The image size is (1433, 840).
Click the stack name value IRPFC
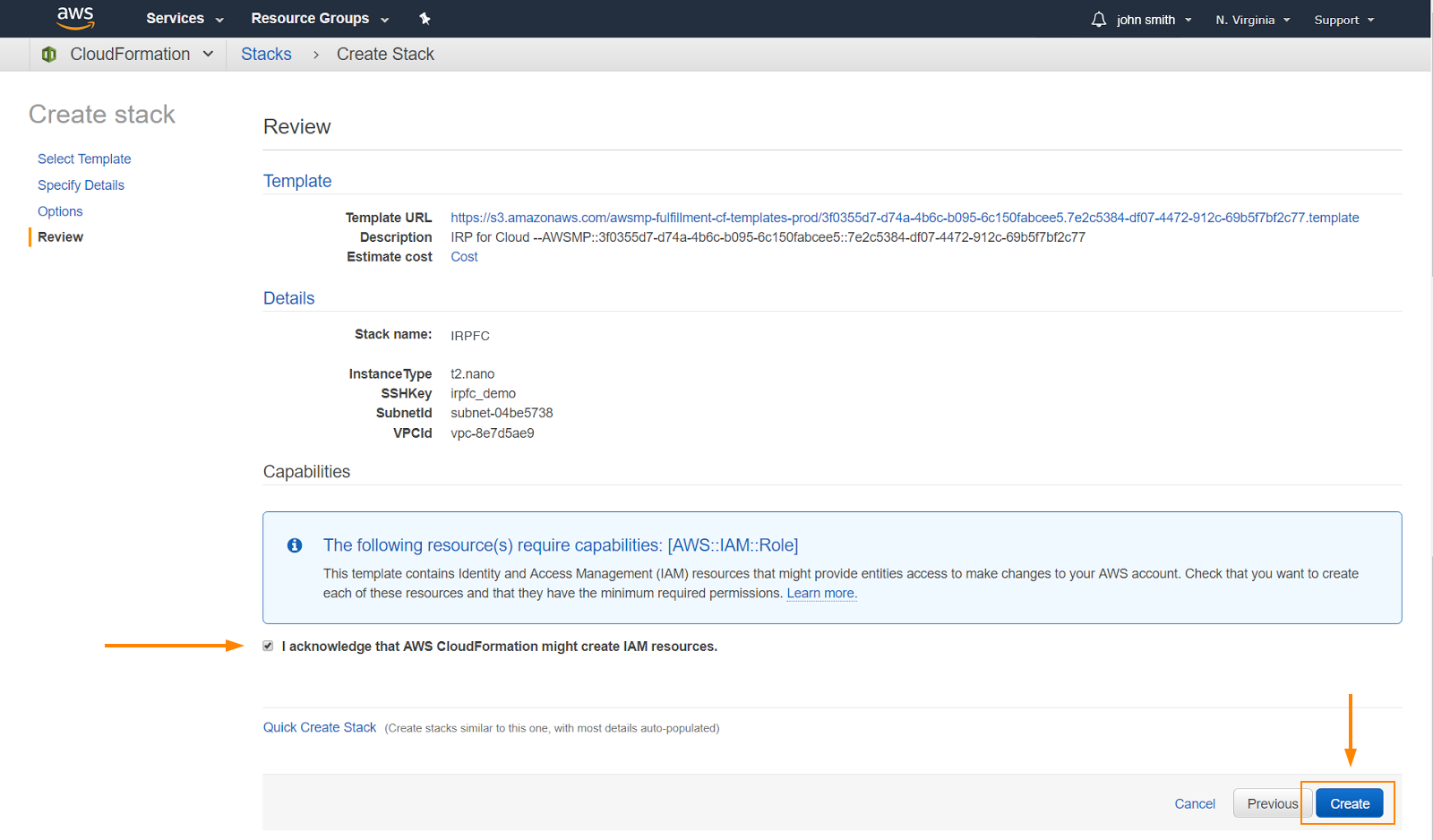pyautogui.click(x=470, y=336)
